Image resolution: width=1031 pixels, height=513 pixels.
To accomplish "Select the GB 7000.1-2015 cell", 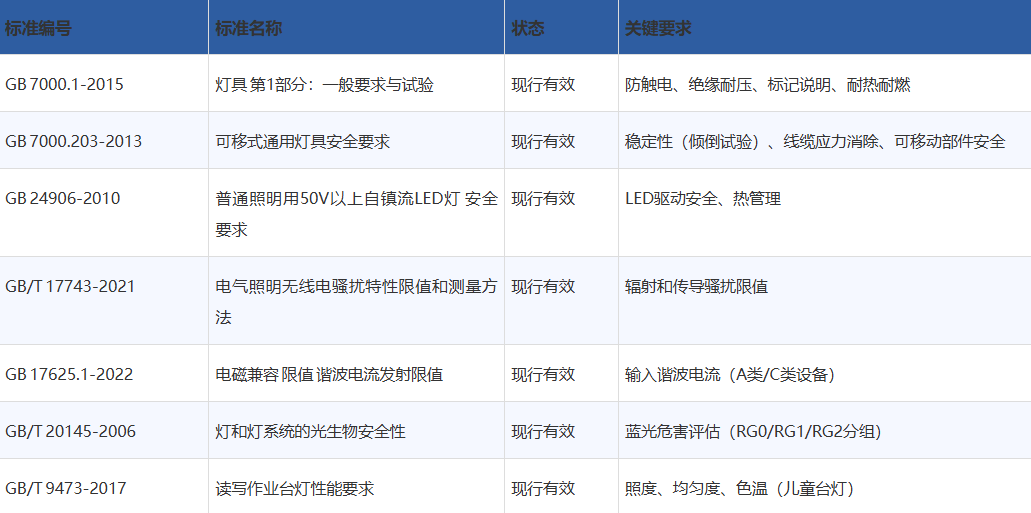I will point(104,84).
